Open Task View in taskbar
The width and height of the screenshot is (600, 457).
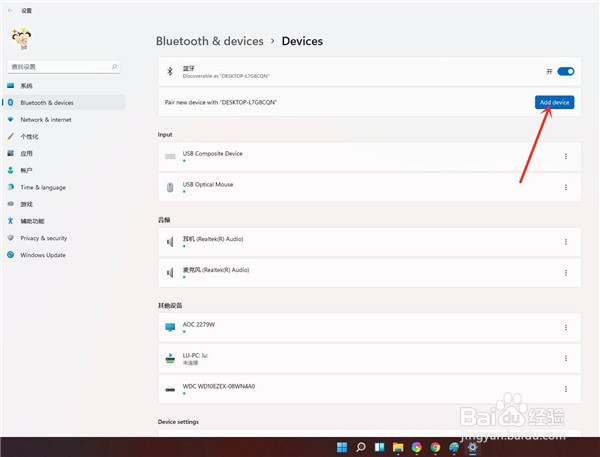click(379, 447)
